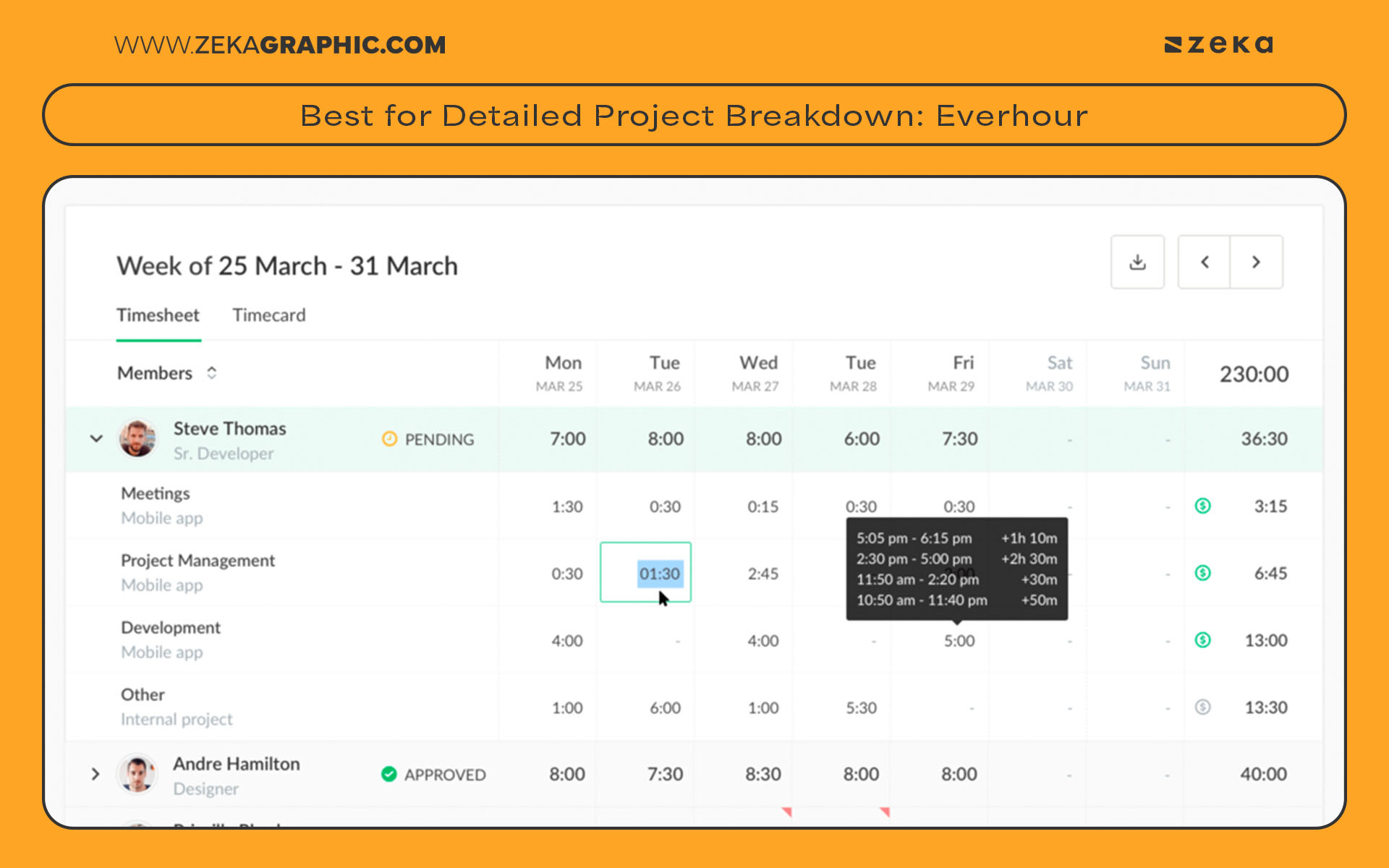1389x868 pixels.
Task: Collapse Steve Thomas's expanded timesheet rows
Action: [95, 438]
